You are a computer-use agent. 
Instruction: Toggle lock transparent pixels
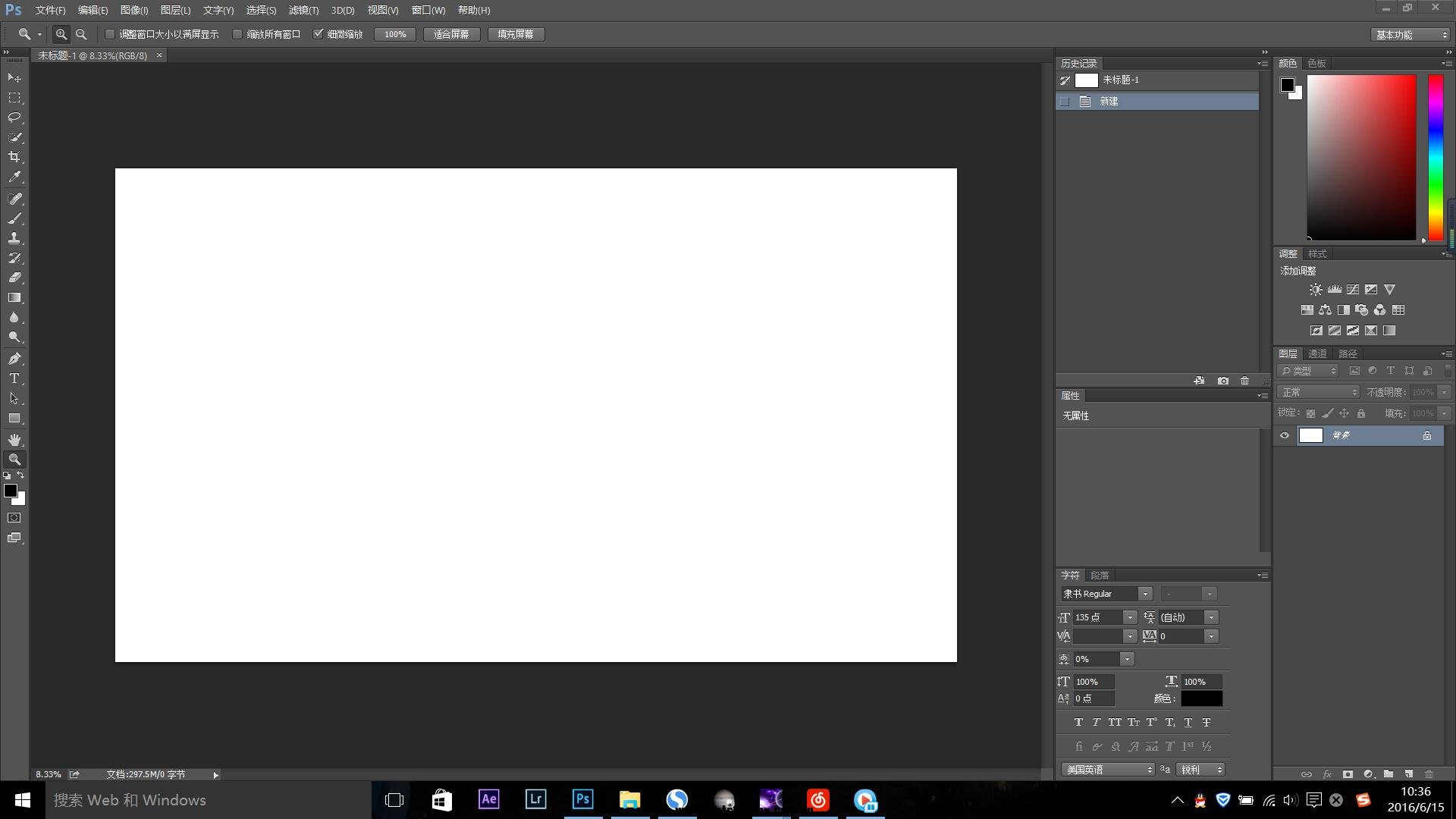tap(1310, 413)
